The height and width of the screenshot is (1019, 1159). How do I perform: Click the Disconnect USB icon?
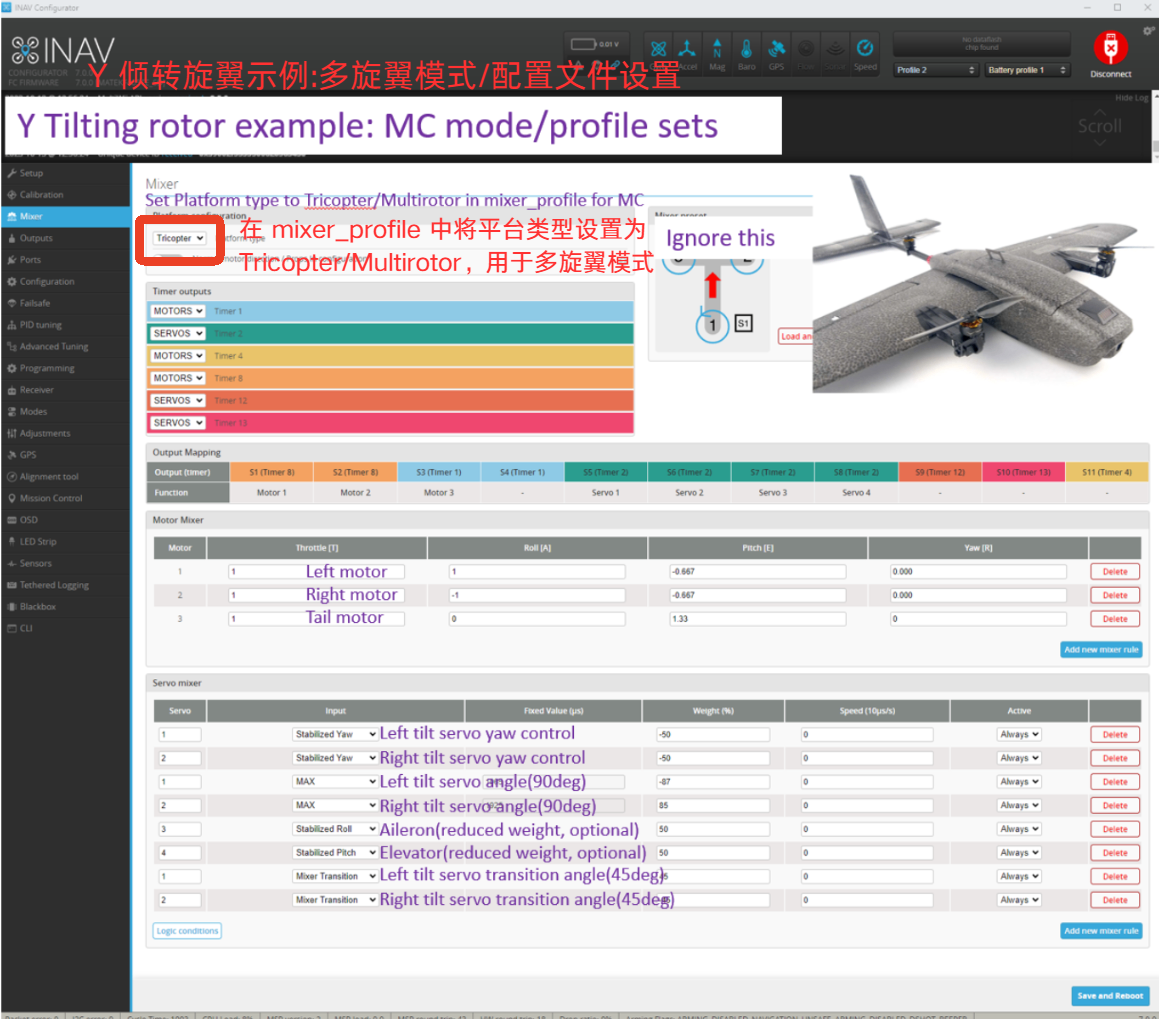point(1110,49)
